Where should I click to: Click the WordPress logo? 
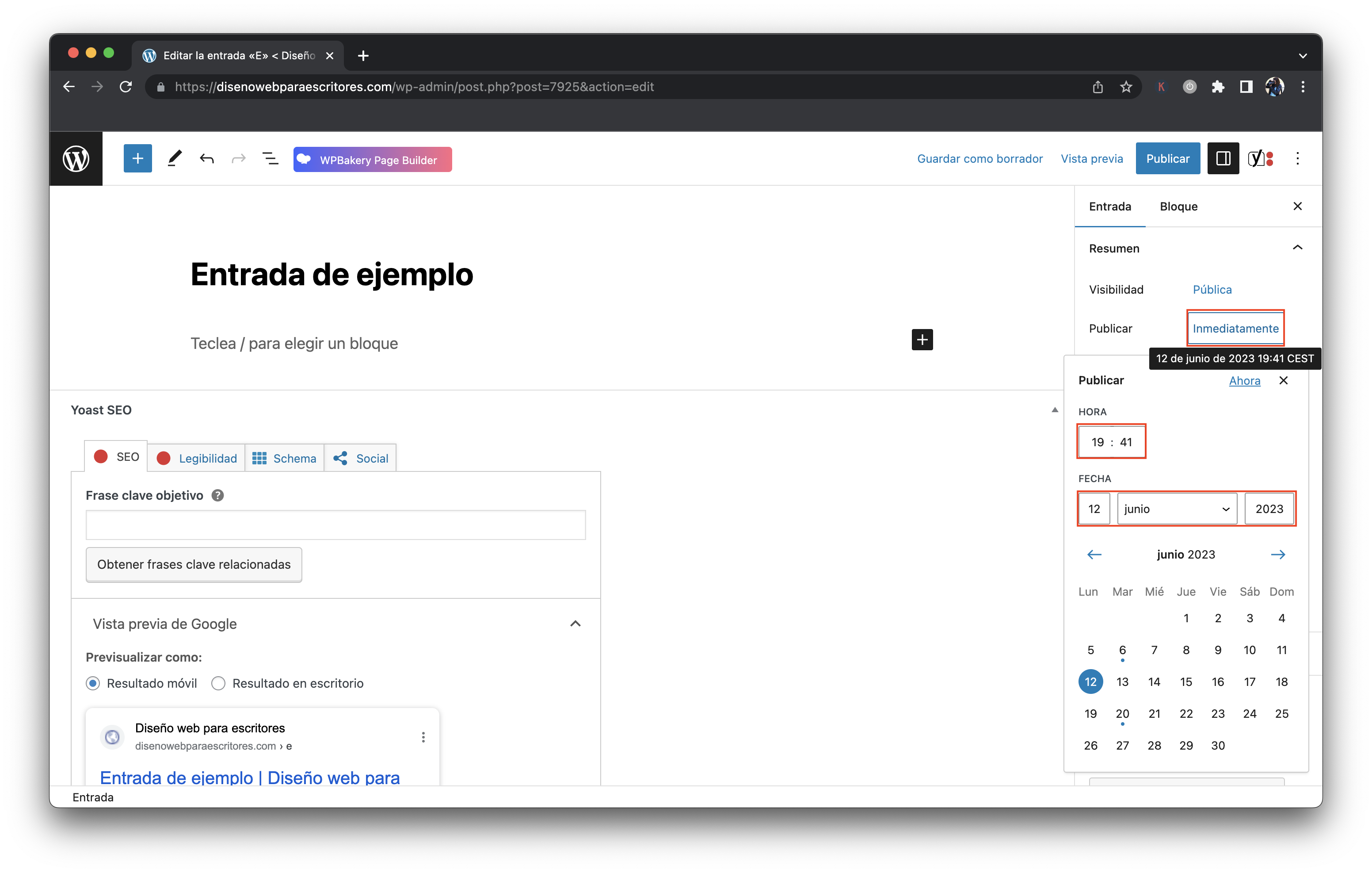pos(76,158)
